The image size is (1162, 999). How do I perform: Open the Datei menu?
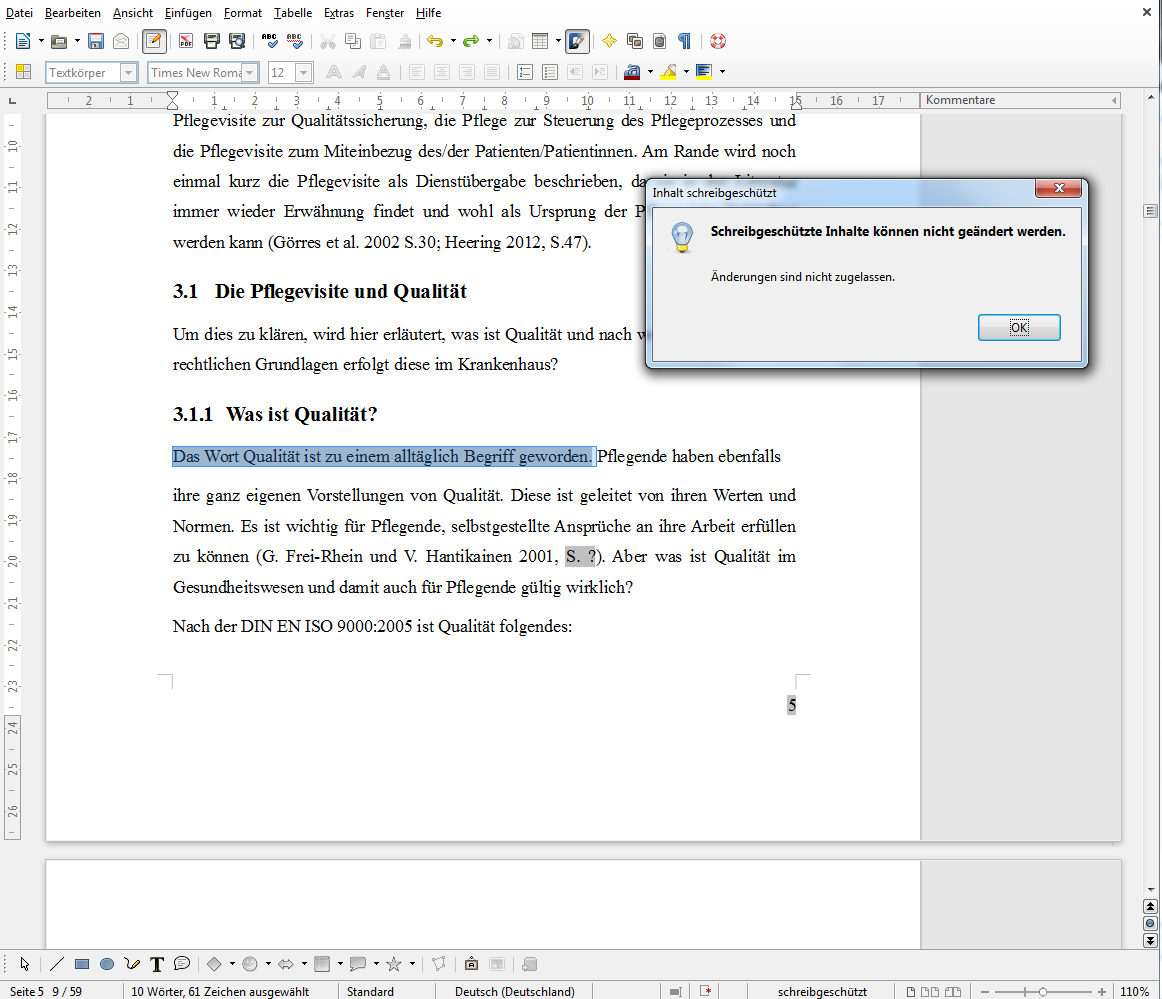pyautogui.click(x=19, y=13)
